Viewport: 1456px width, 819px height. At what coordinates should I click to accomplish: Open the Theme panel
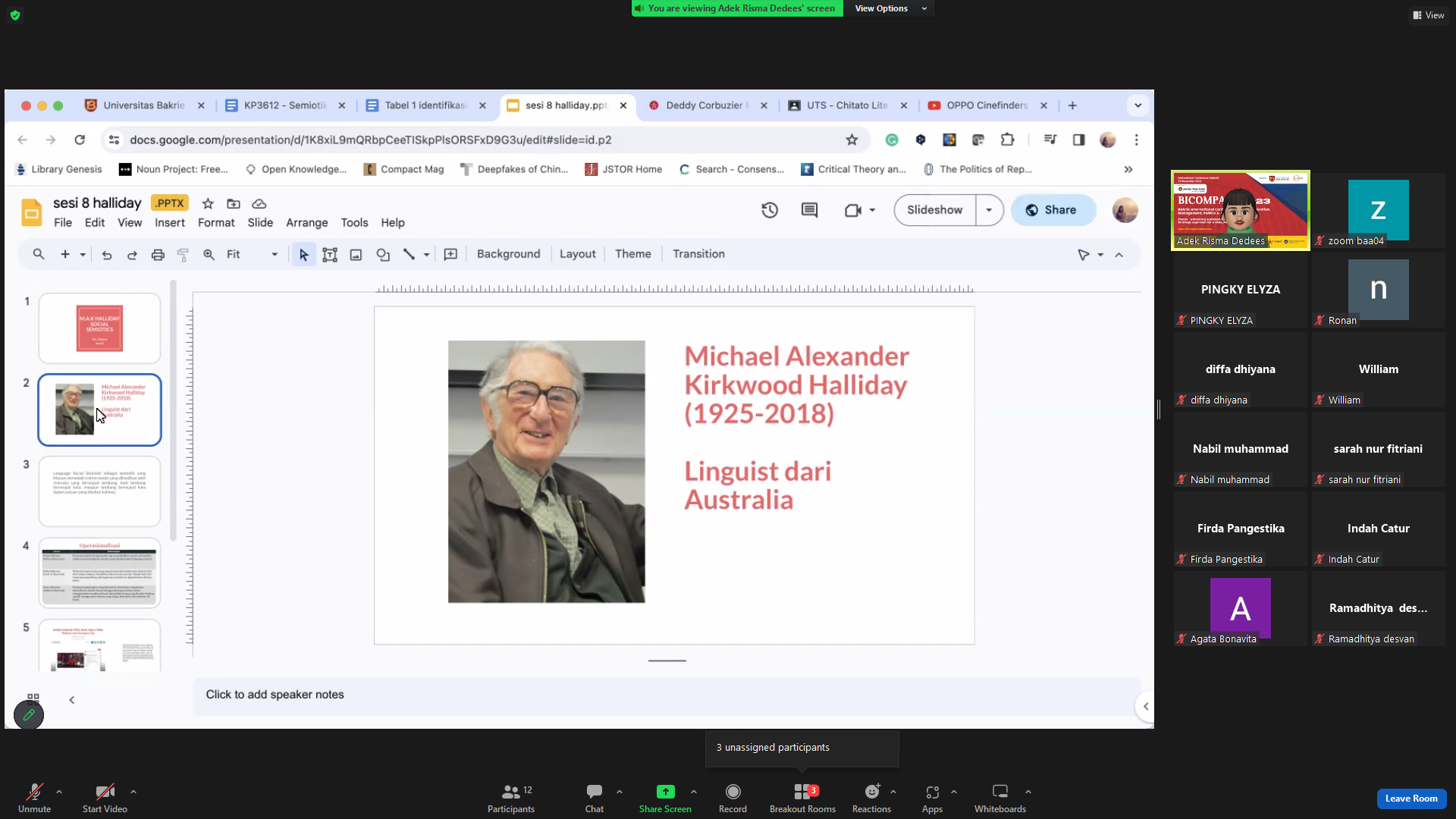click(632, 254)
